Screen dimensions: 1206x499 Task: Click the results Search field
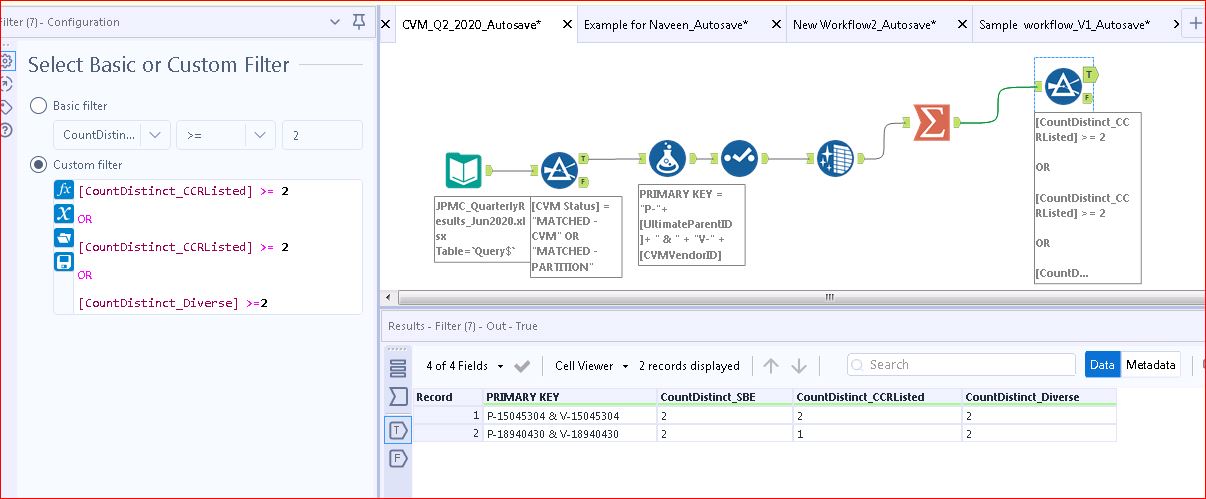(960, 365)
